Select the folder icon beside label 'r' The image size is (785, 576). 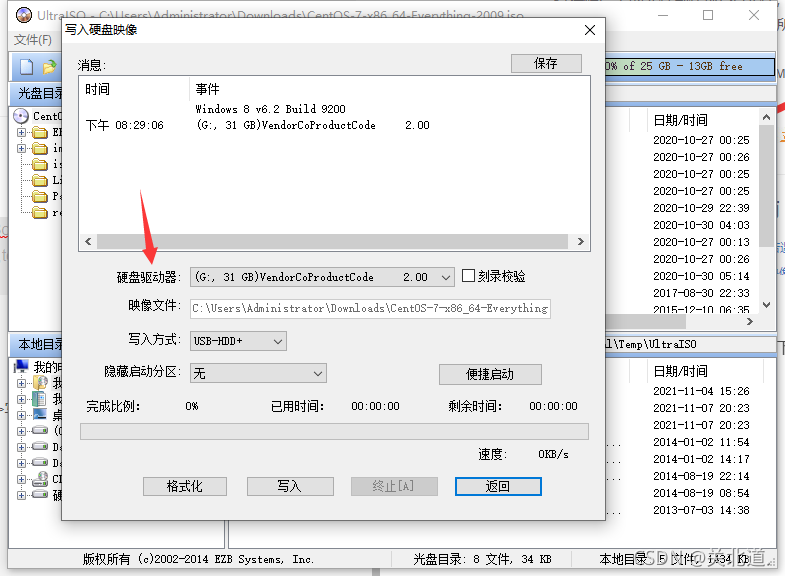click(x=40, y=213)
